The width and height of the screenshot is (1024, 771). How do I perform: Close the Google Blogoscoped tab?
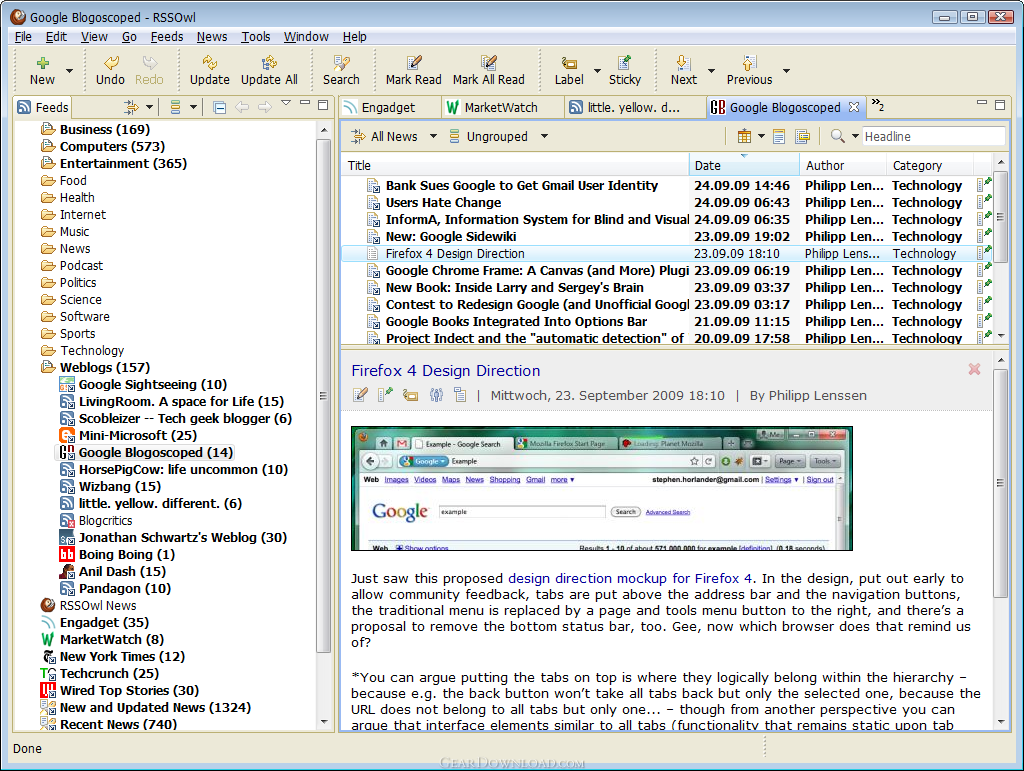point(854,107)
